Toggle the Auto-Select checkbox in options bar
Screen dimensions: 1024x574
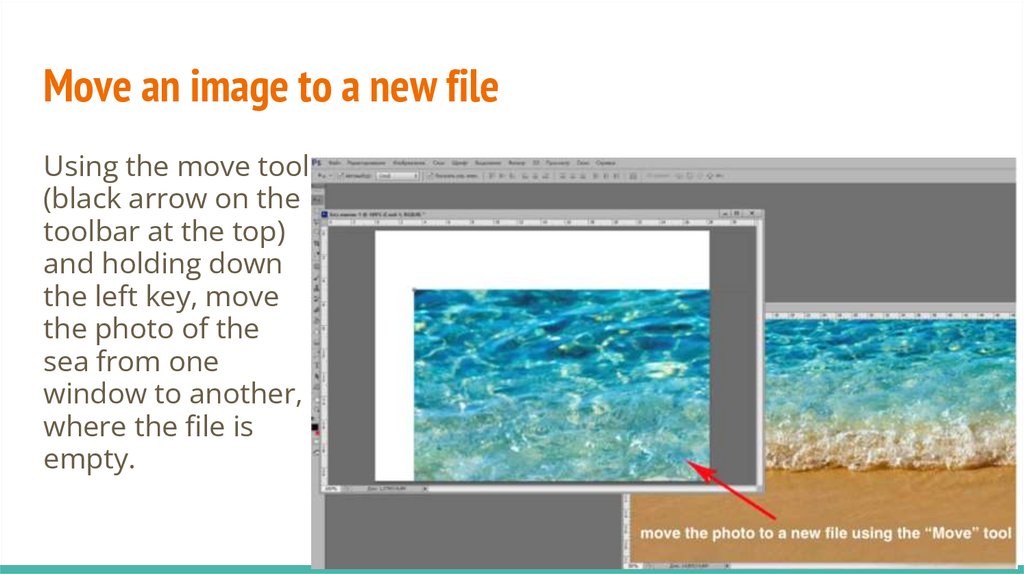pyautogui.click(x=340, y=176)
